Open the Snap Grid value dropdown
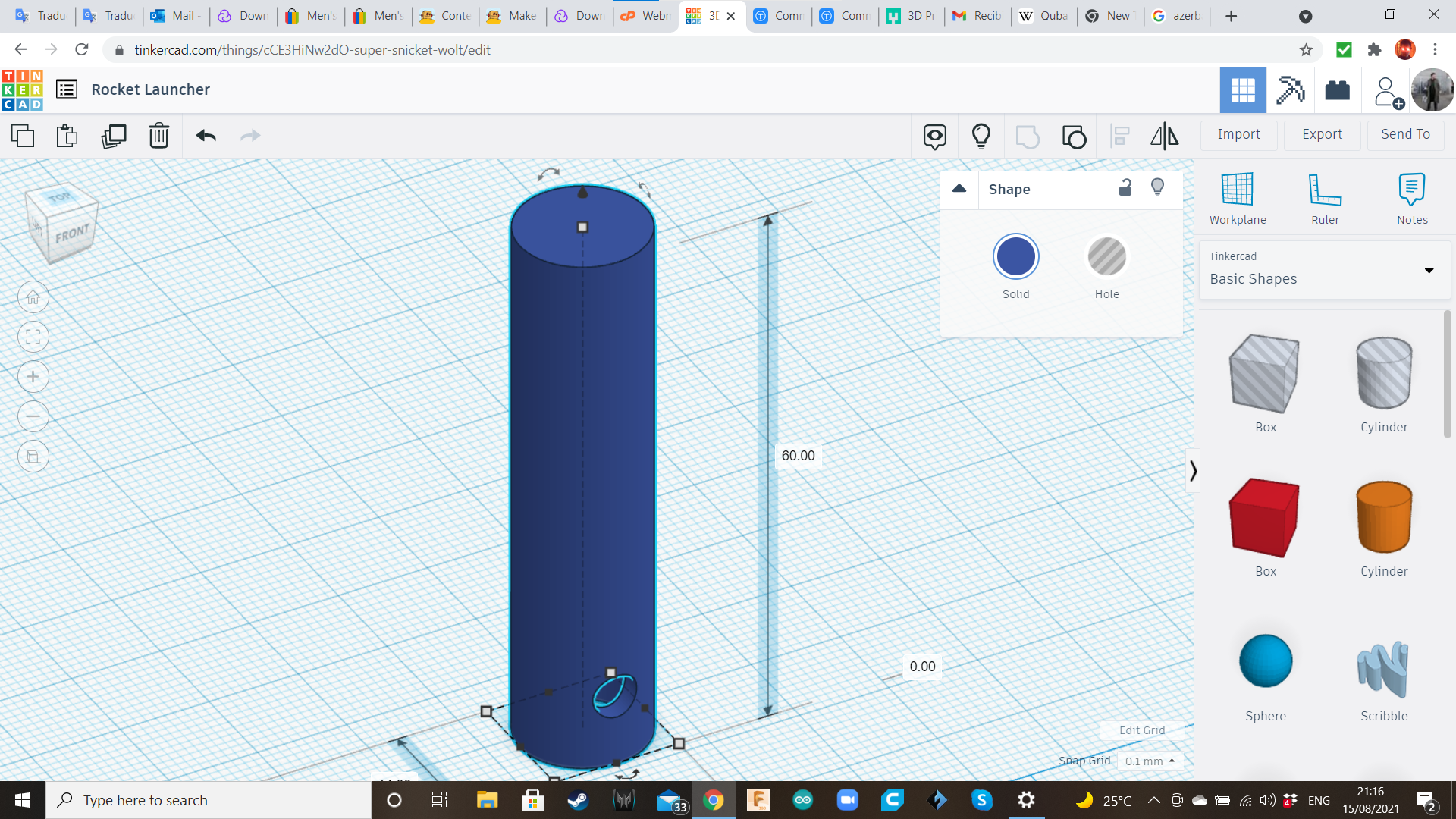Screen dimensions: 1456x819 [x=1150, y=761]
